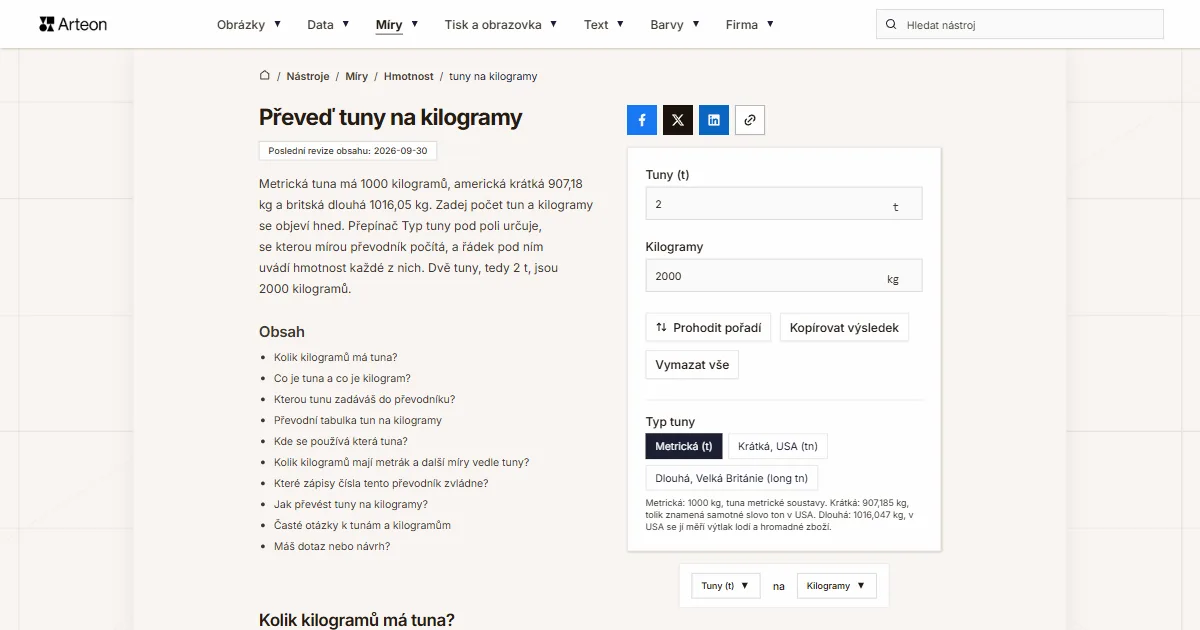Open the Firma menu
This screenshot has width=1200, height=630.
click(x=750, y=24)
